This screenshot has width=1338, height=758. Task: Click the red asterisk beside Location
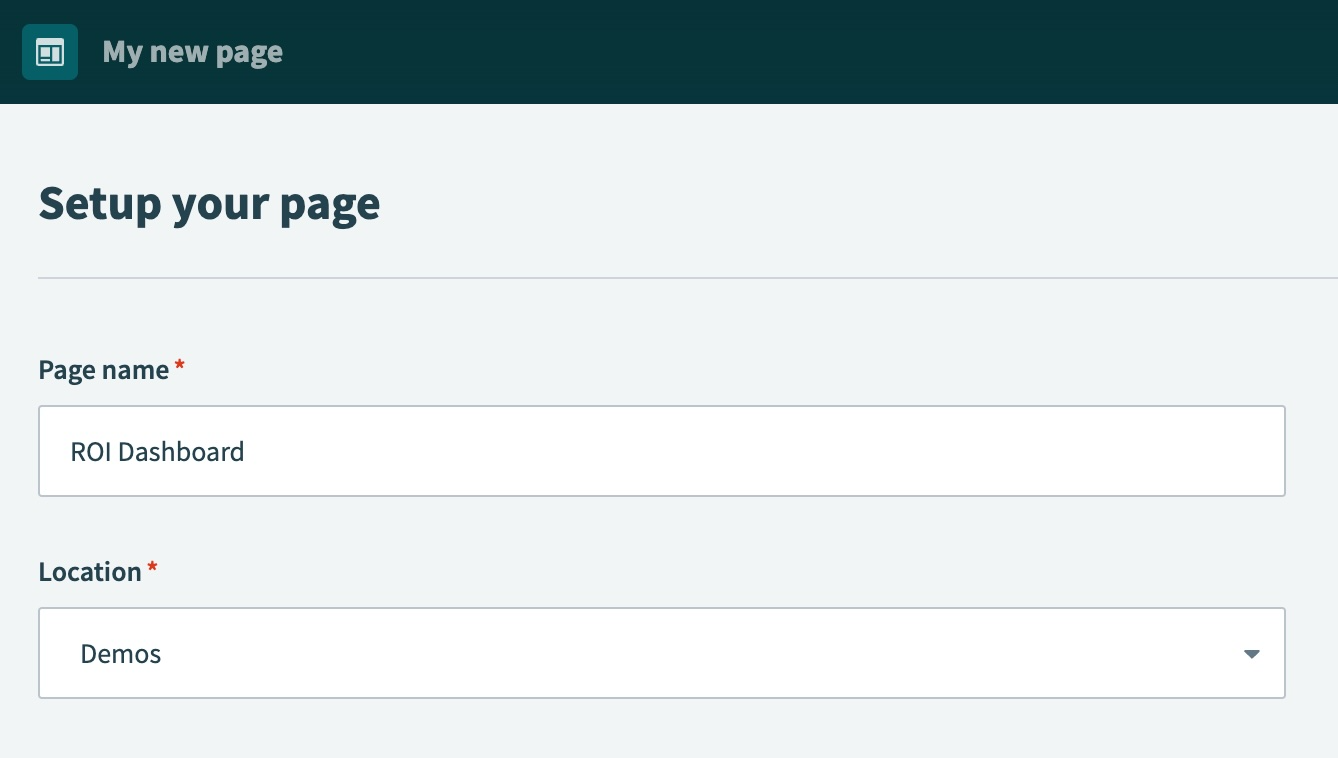point(153,569)
